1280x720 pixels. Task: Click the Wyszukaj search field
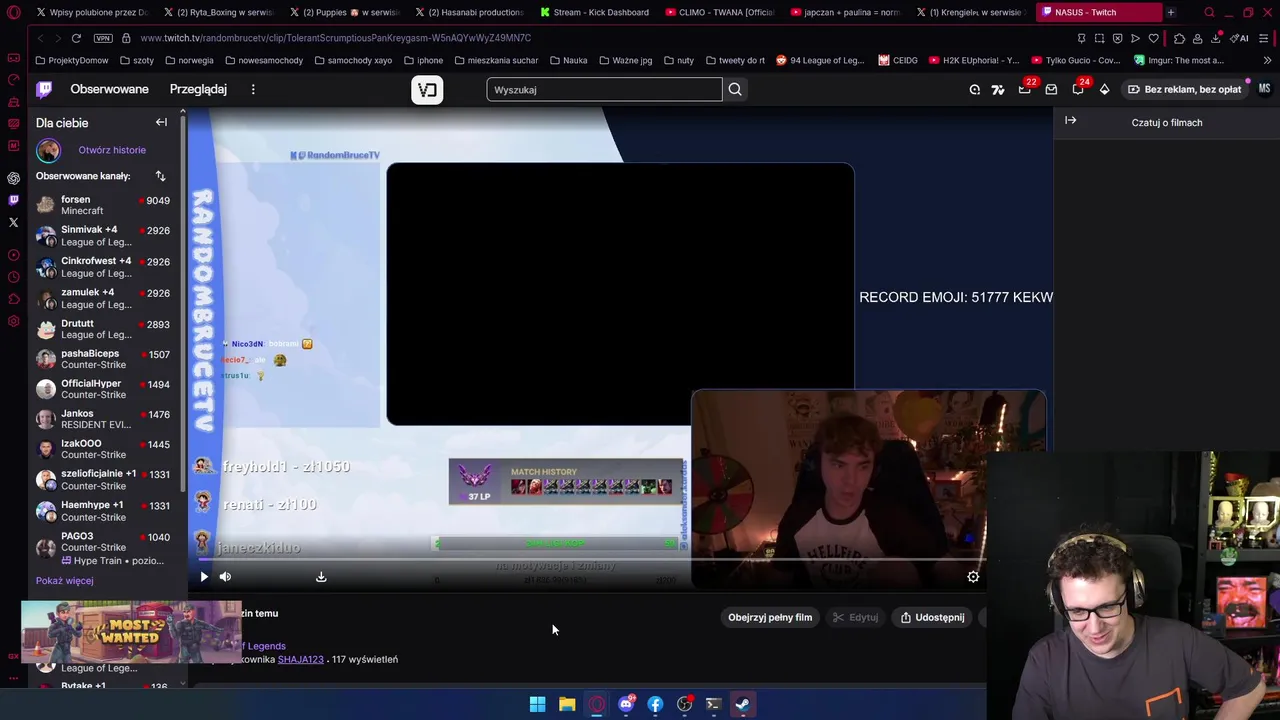(x=604, y=89)
